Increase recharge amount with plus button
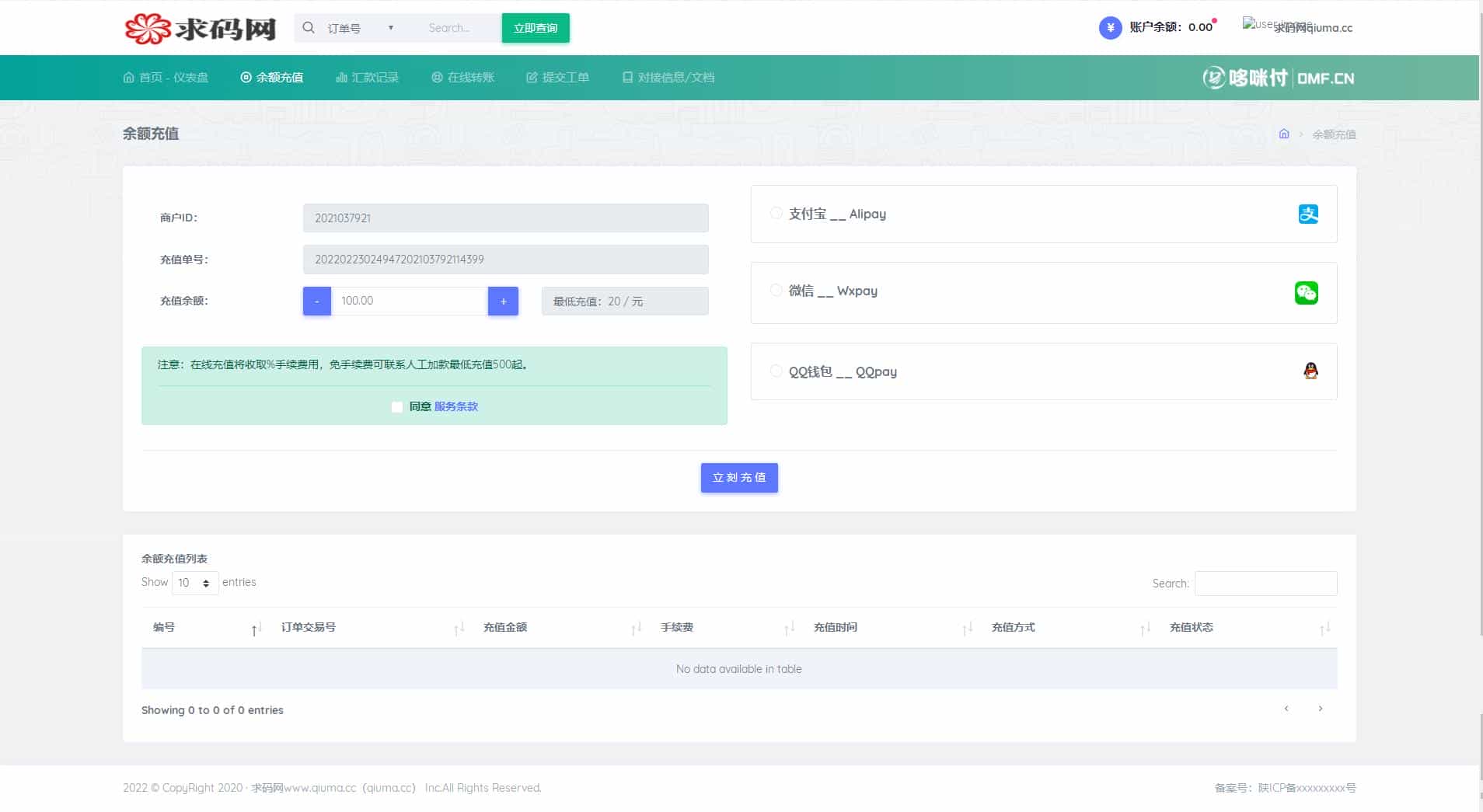 click(x=503, y=301)
